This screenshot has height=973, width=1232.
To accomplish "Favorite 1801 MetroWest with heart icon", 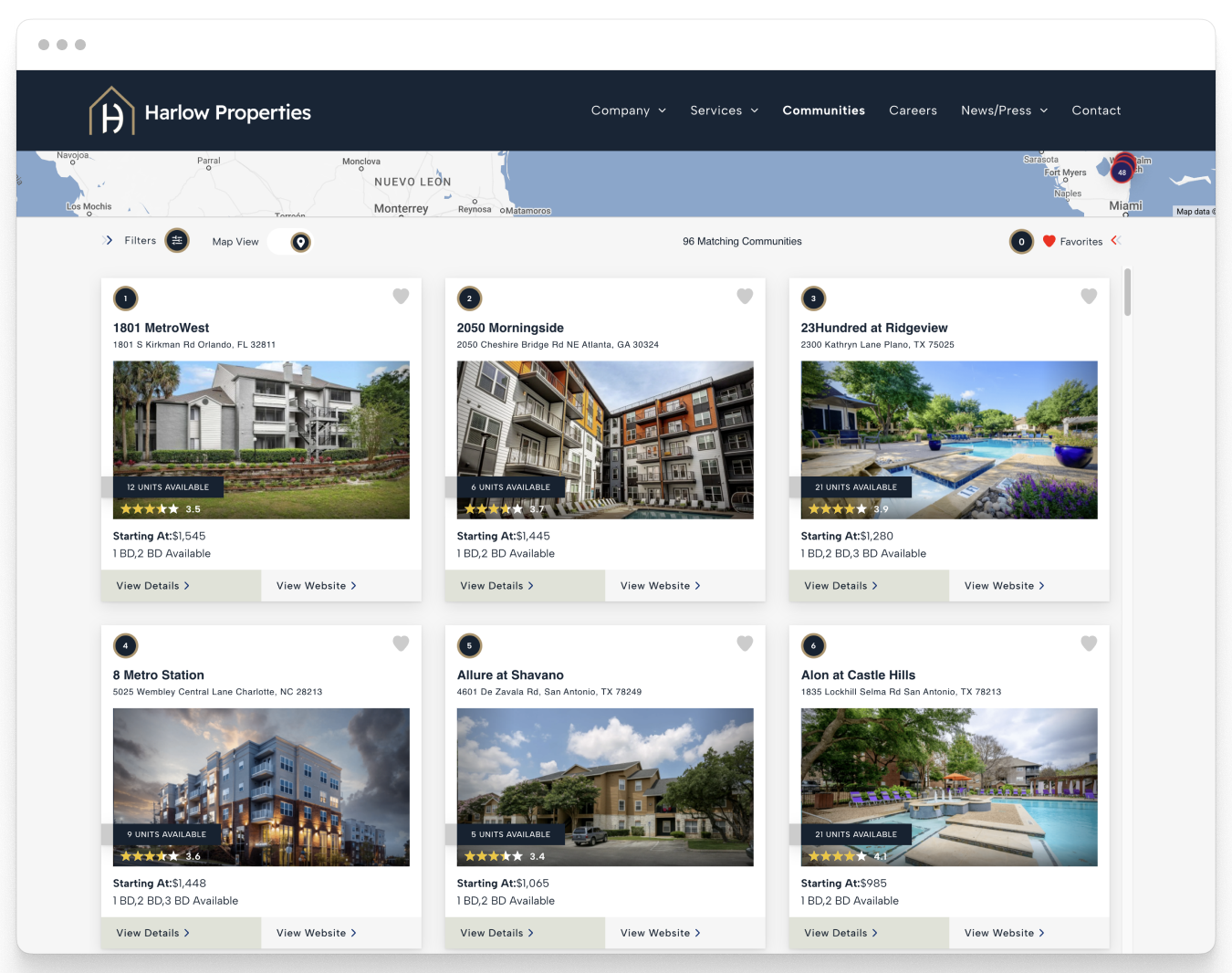I will 401,296.
